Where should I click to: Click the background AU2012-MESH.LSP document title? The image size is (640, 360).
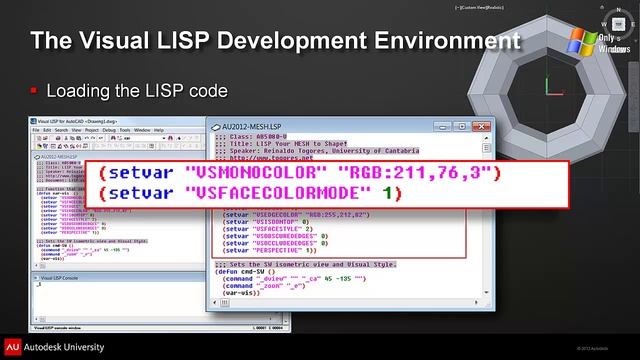[59, 157]
